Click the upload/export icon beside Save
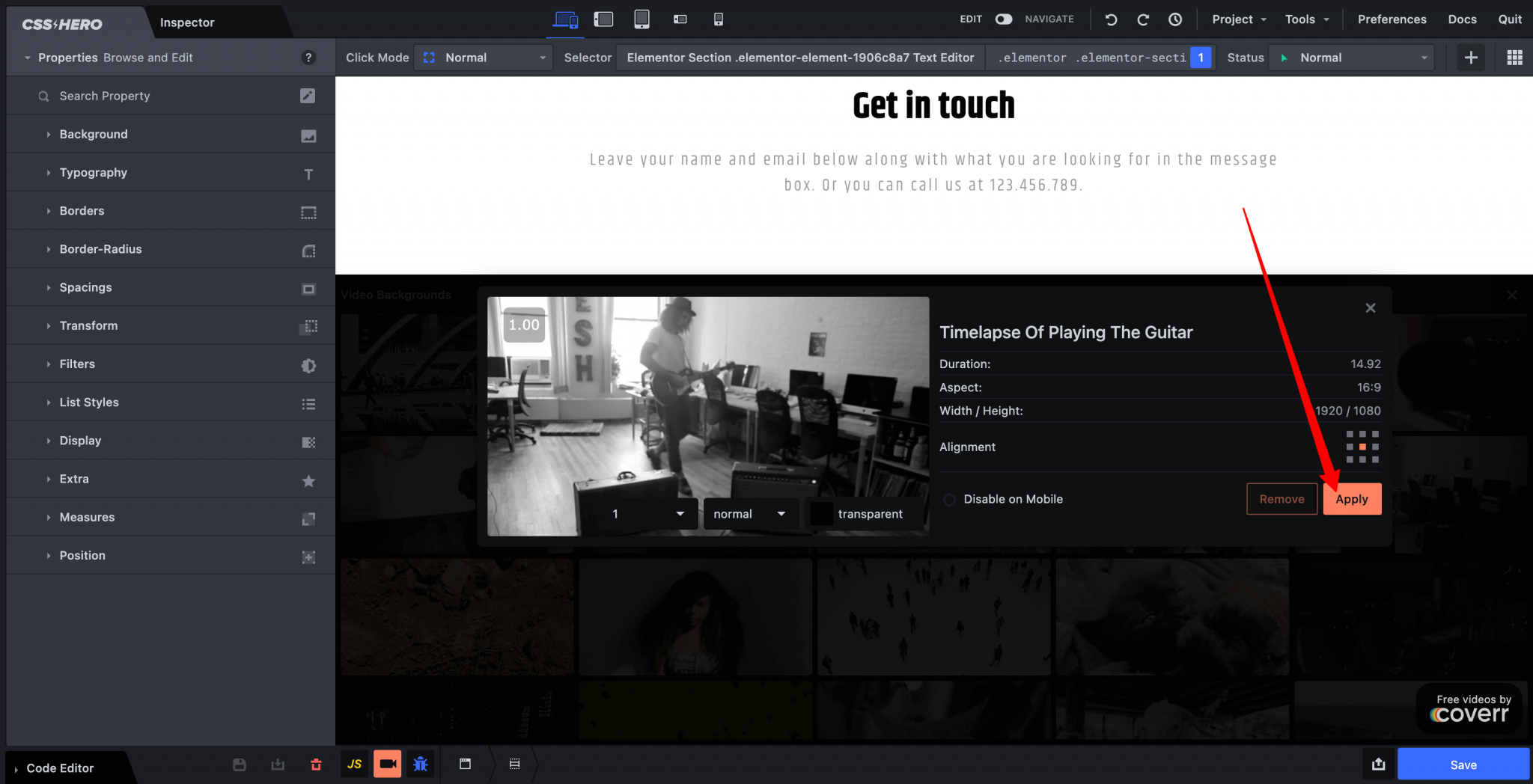1533x784 pixels. point(1379,764)
